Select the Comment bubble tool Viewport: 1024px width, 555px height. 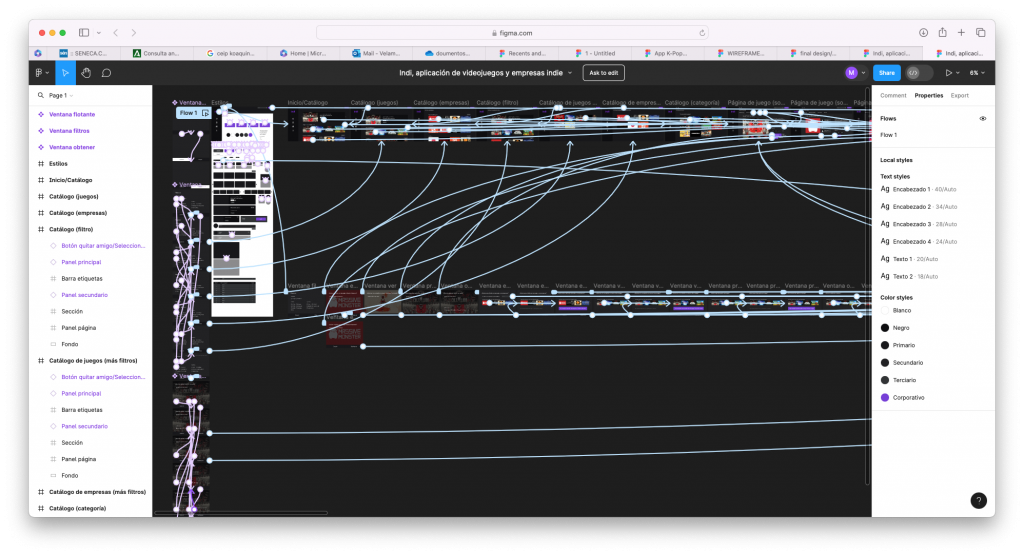pos(106,73)
